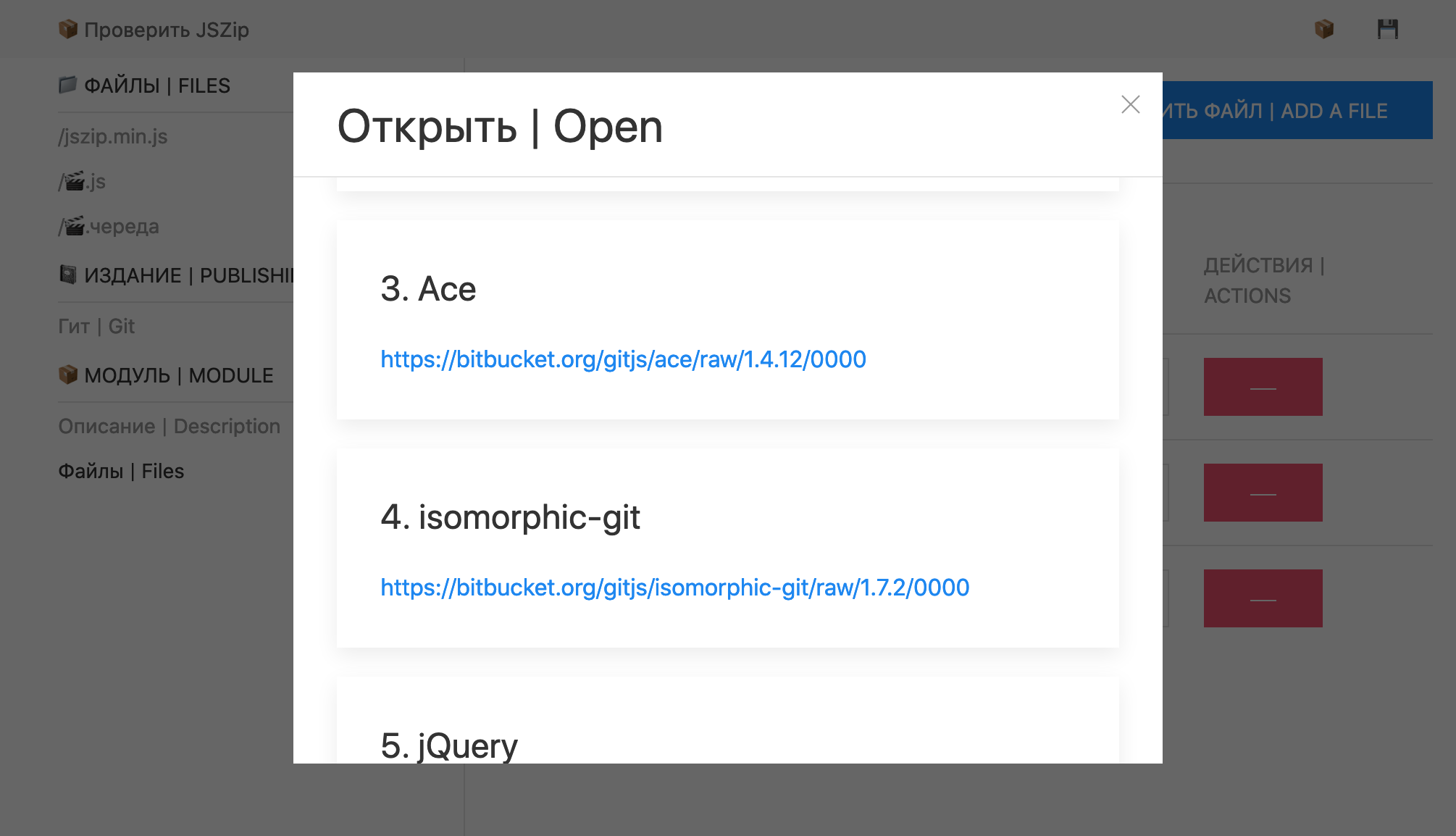This screenshot has width=1456, height=836.
Task: Open the Гит | Git menu item
Action: (x=96, y=326)
